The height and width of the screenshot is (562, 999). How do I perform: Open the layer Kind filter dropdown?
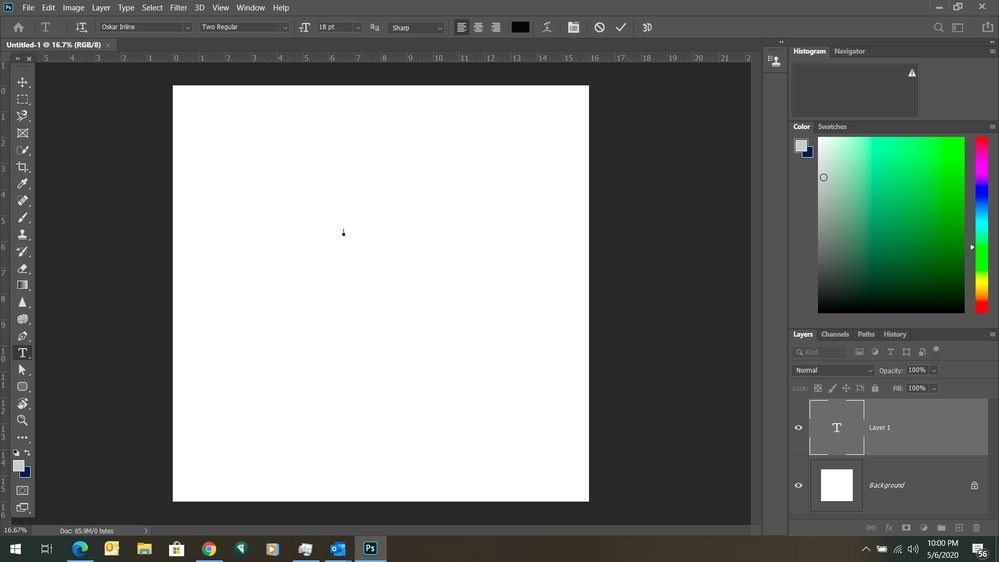pos(820,352)
